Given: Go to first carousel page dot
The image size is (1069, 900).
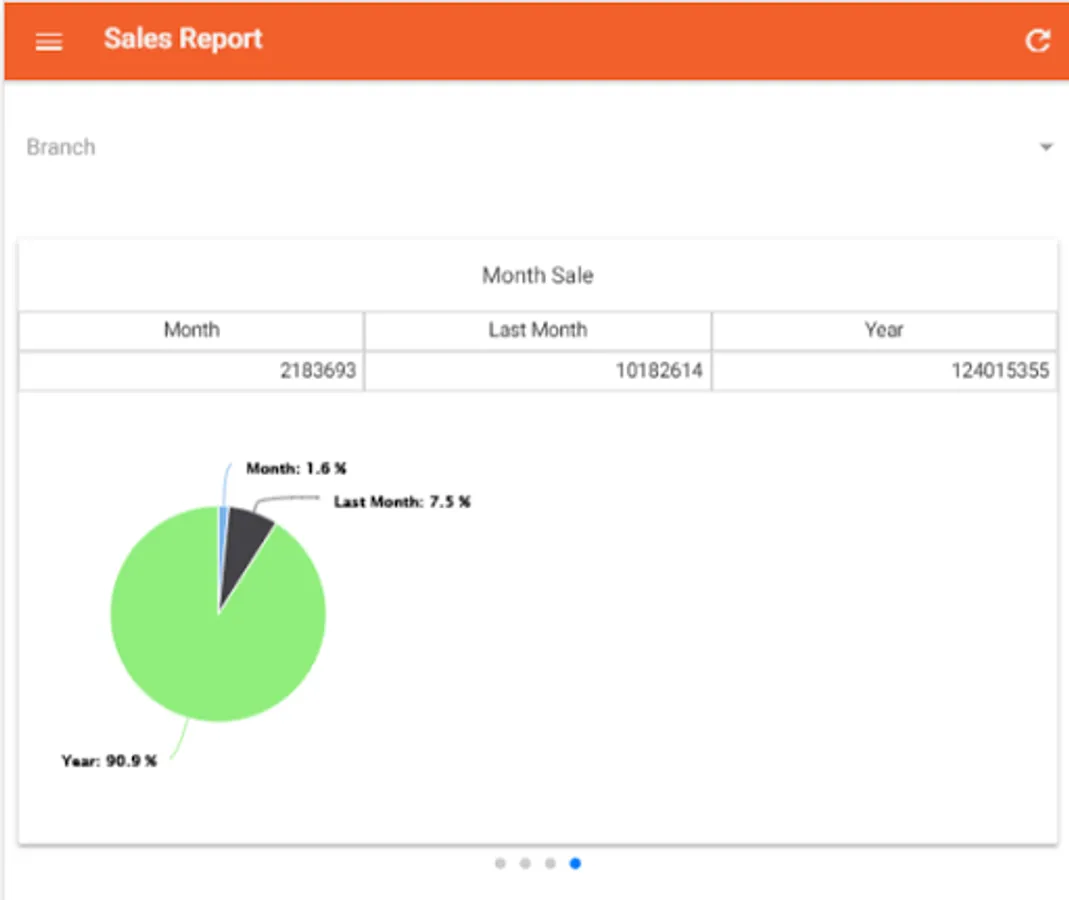Looking at the screenshot, I should click(x=500, y=864).
